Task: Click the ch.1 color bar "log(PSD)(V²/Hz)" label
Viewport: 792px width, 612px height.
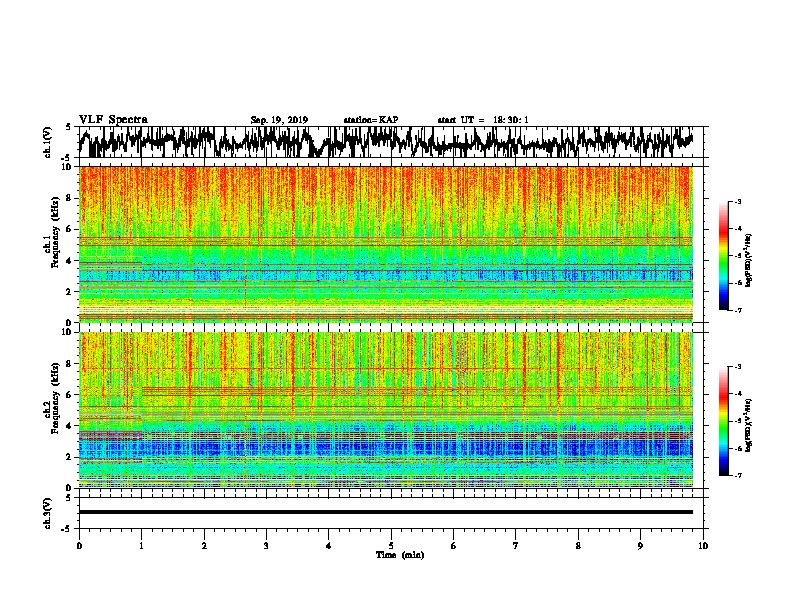Action: (748, 261)
